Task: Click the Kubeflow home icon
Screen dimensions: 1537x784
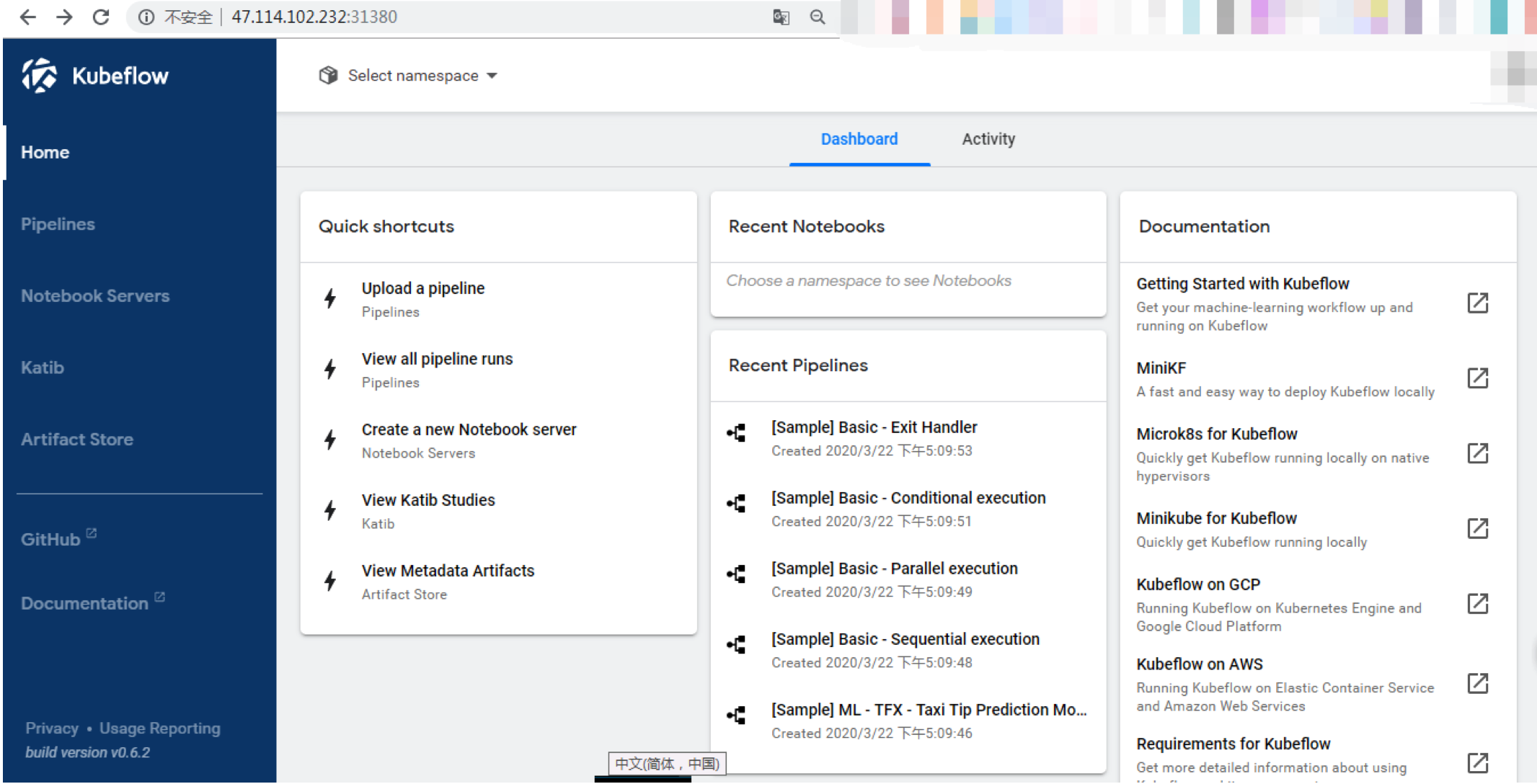Action: click(x=39, y=74)
